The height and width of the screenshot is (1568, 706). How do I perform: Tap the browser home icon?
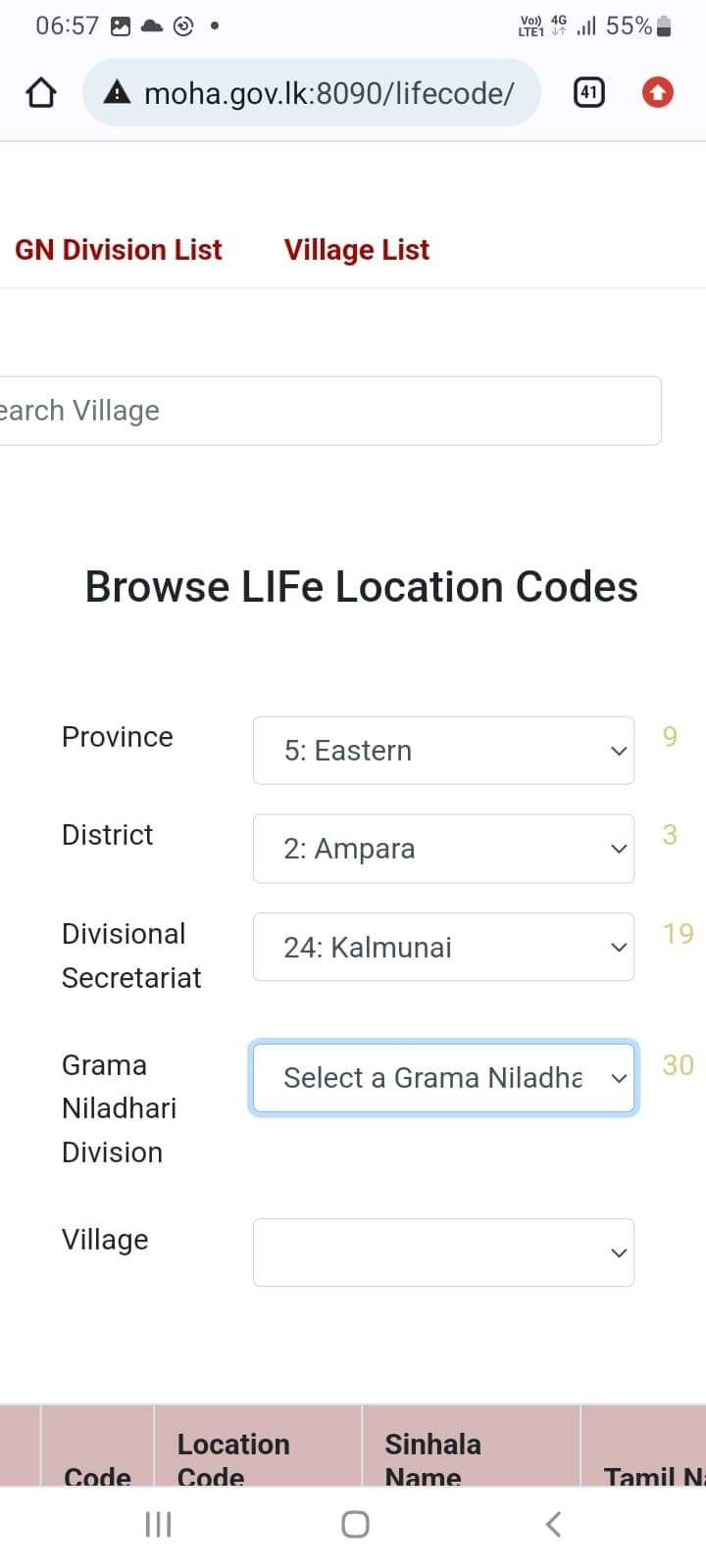tap(40, 93)
